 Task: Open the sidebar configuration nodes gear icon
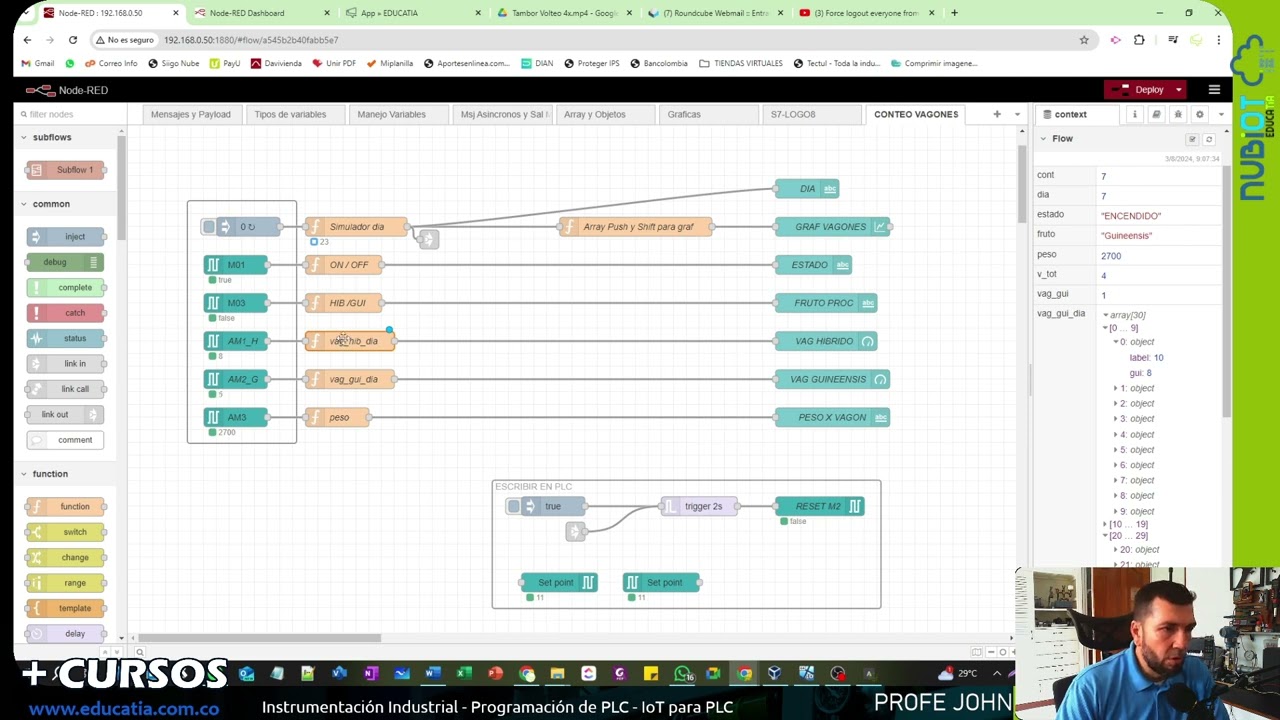[x=1200, y=114]
